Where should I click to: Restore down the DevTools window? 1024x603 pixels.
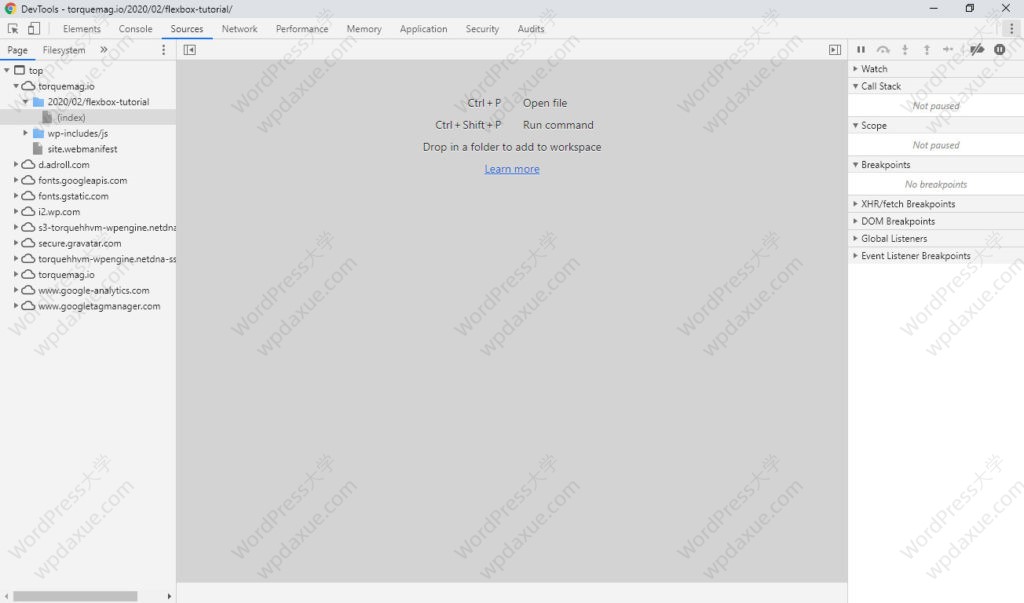click(969, 8)
